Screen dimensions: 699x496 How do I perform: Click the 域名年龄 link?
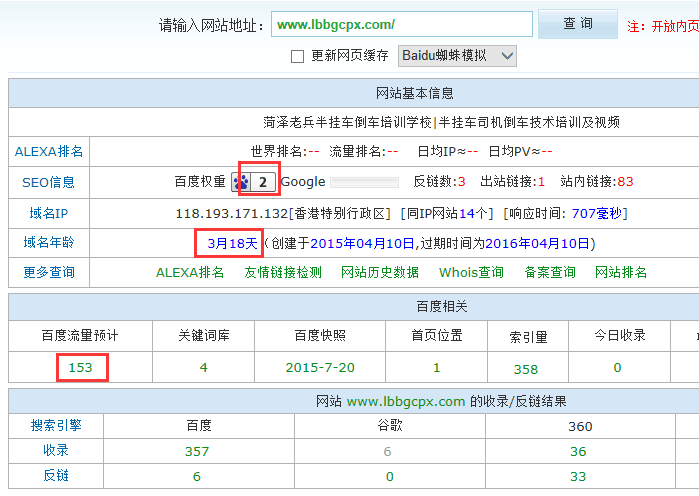(48, 242)
